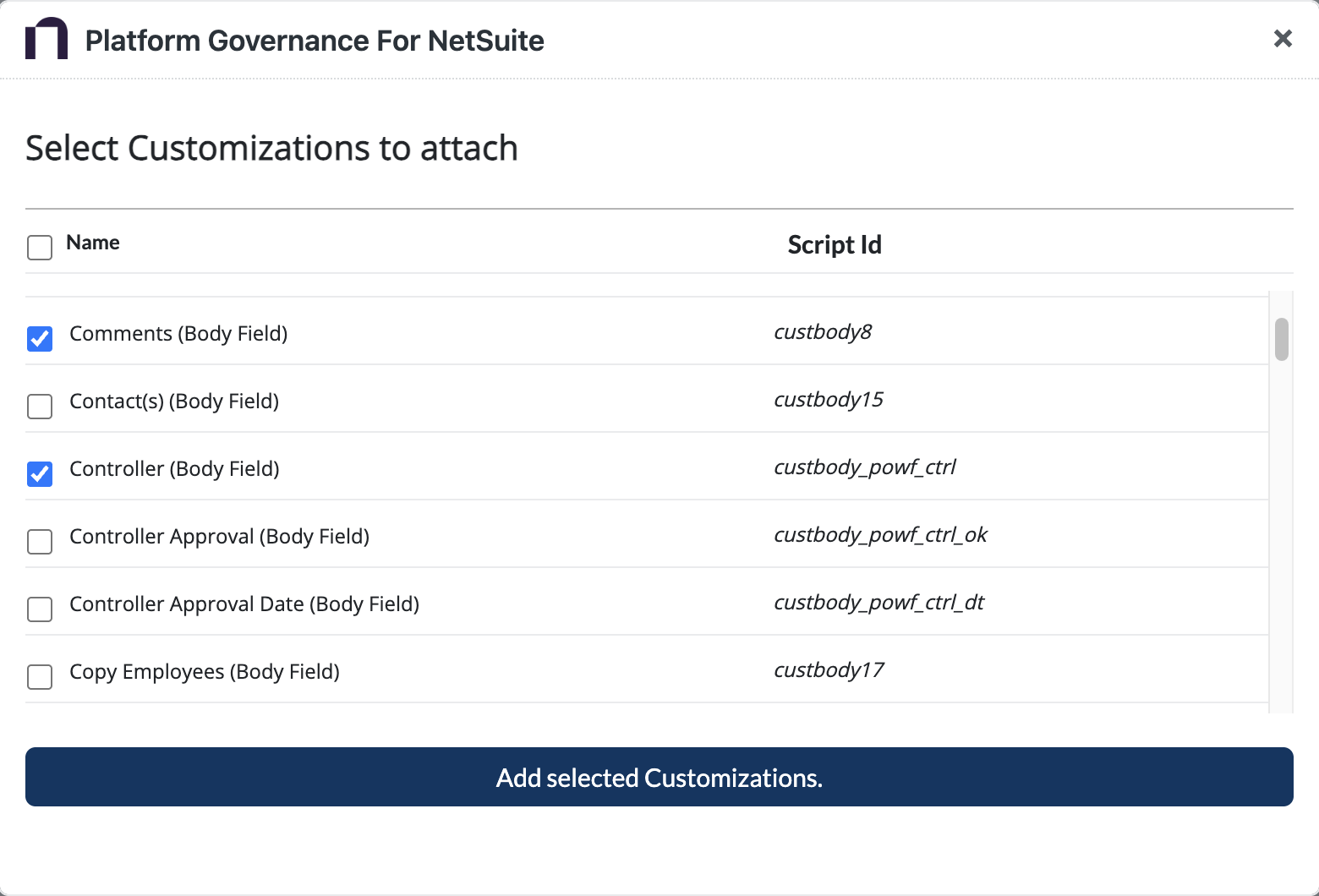Click the Script Id column header

(834, 245)
